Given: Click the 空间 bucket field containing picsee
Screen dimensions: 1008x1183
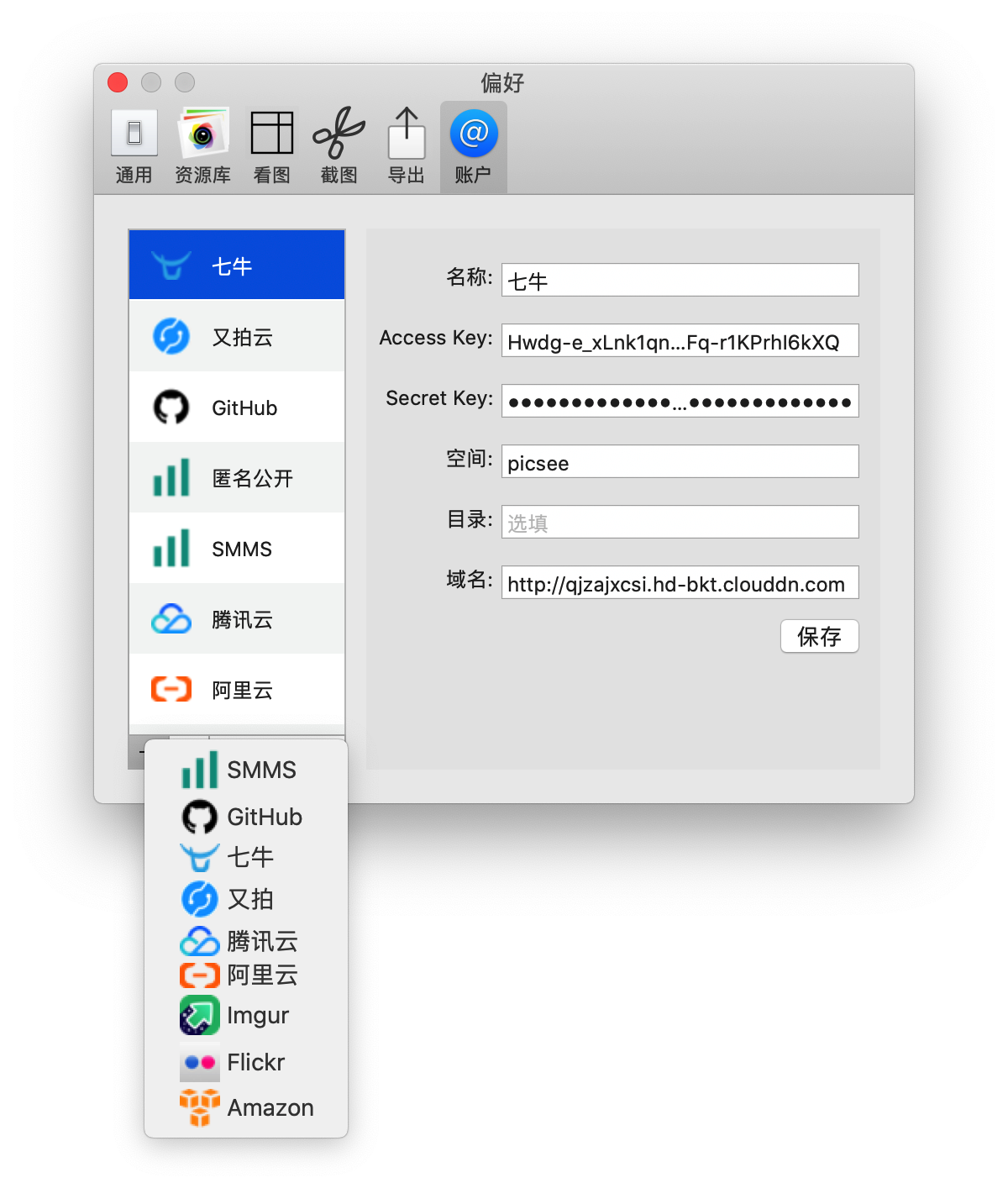Looking at the screenshot, I should (x=680, y=461).
